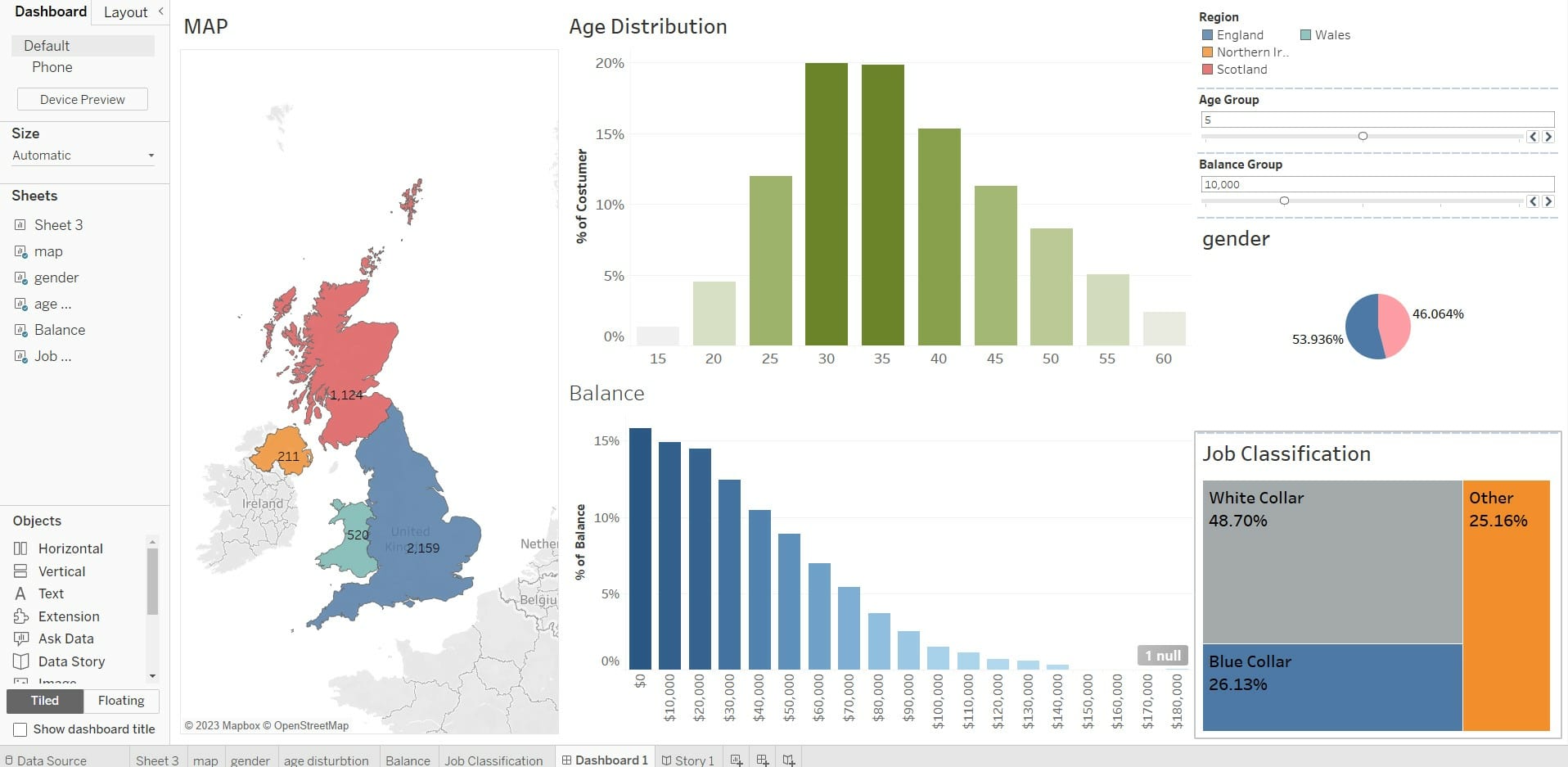Open the Job Classification sheet tab
The height and width of the screenshot is (767, 1568).
[x=493, y=760]
